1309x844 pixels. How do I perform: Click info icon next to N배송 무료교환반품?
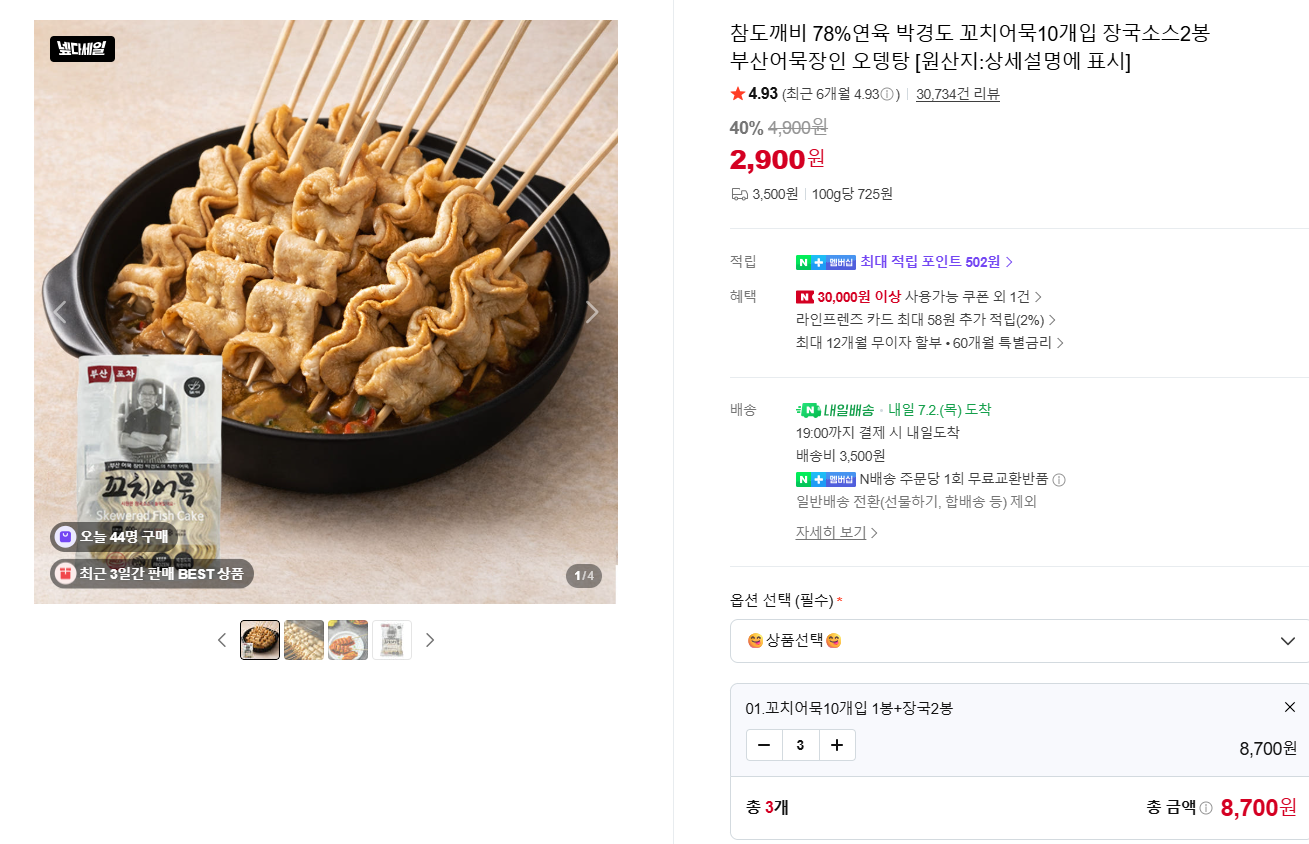[1059, 480]
